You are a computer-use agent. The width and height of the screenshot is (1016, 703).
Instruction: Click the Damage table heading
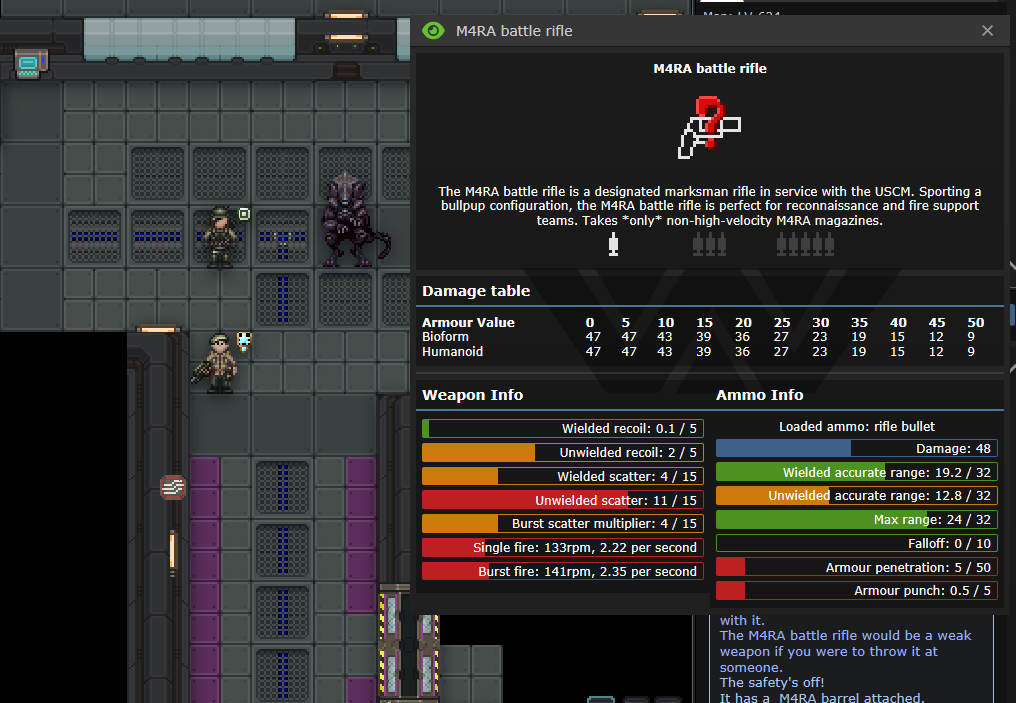click(x=476, y=291)
